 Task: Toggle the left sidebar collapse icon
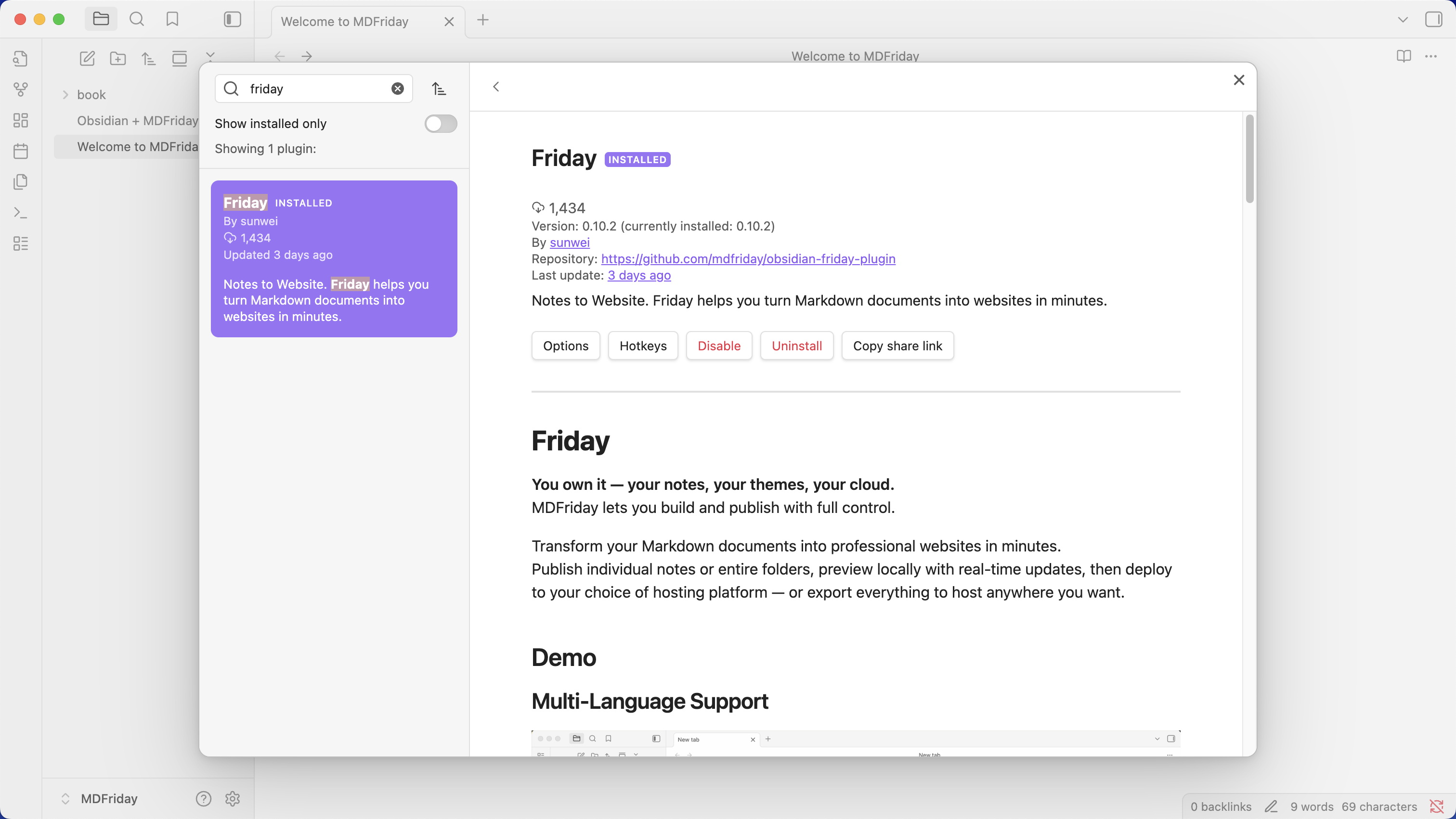232,20
